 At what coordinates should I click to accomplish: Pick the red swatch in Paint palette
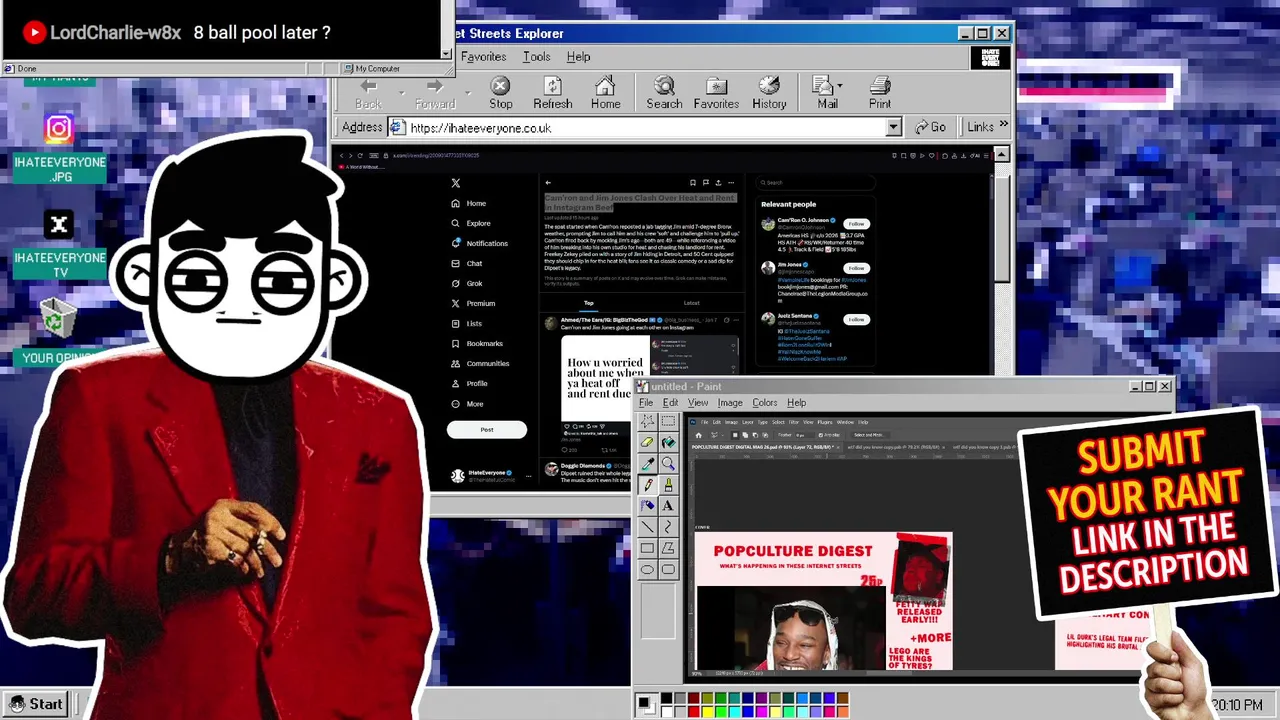point(693,711)
